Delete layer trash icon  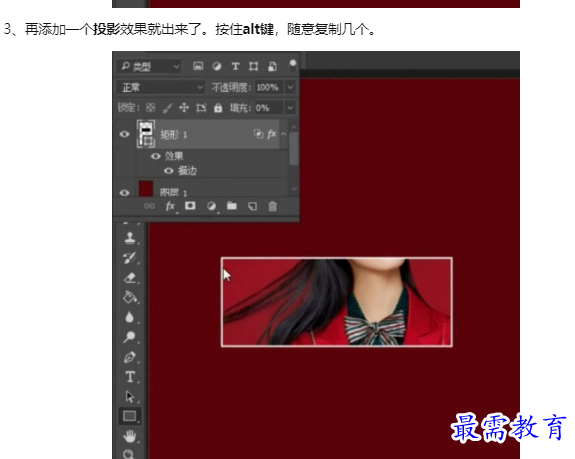pyautogui.click(x=272, y=206)
